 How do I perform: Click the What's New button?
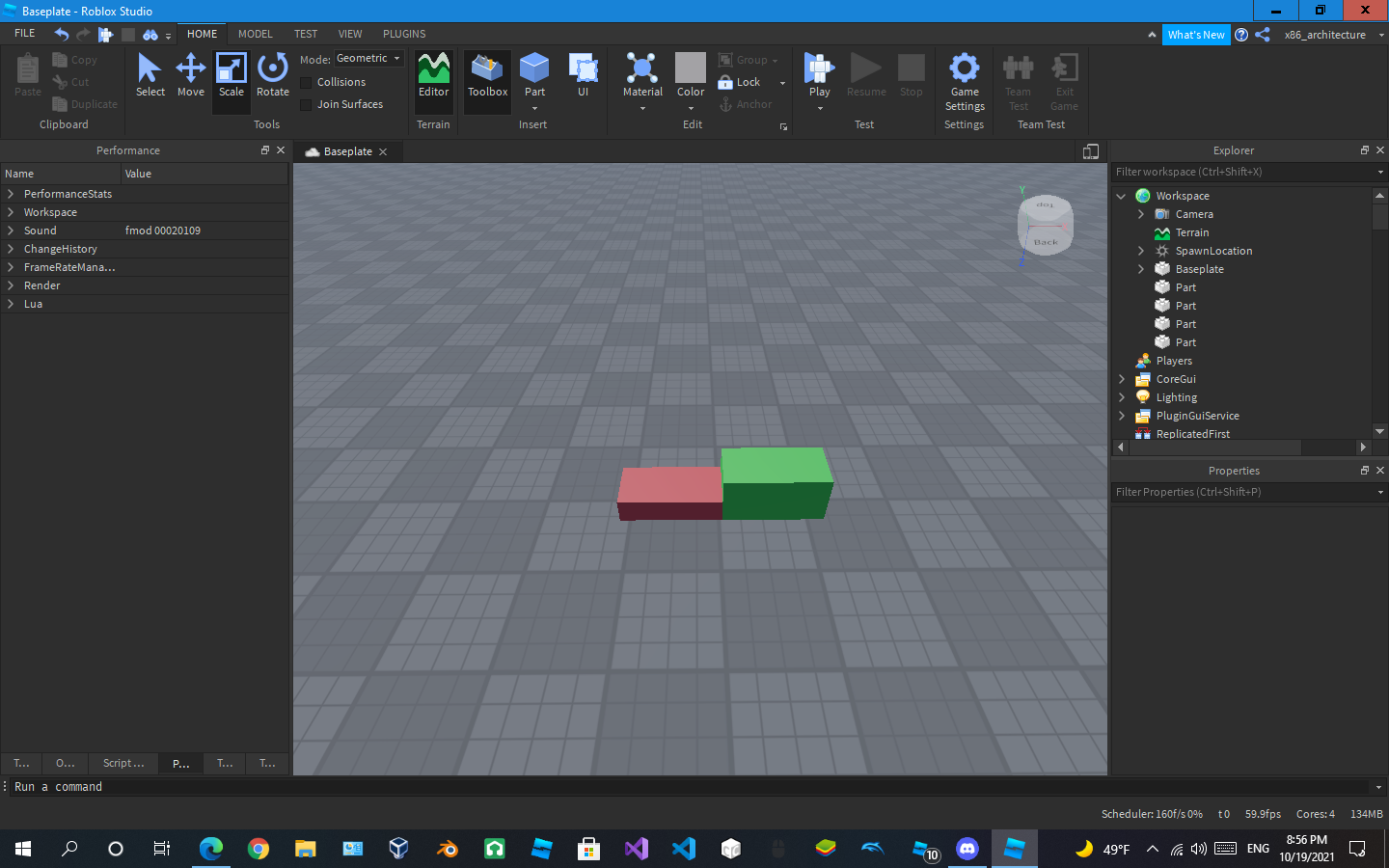pyautogui.click(x=1196, y=35)
